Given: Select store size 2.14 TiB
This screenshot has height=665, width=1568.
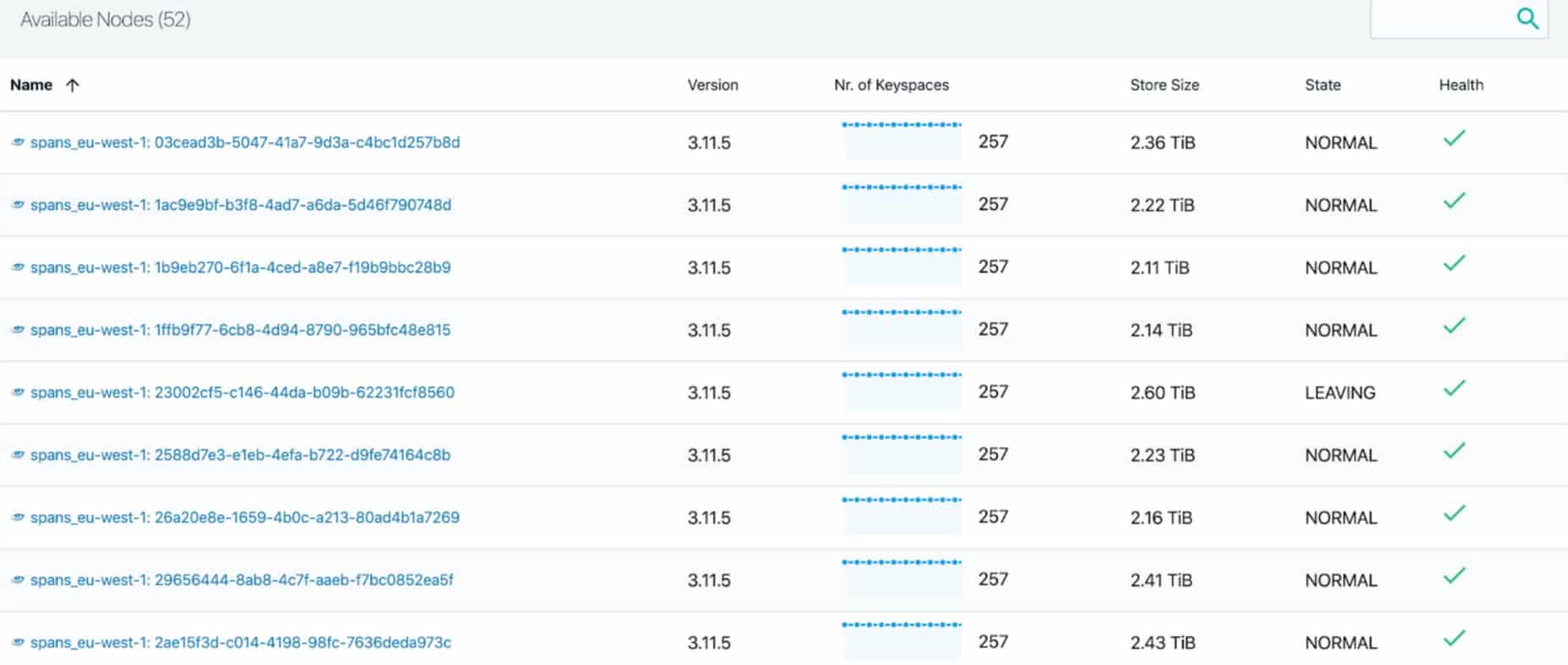Looking at the screenshot, I should 1162,330.
